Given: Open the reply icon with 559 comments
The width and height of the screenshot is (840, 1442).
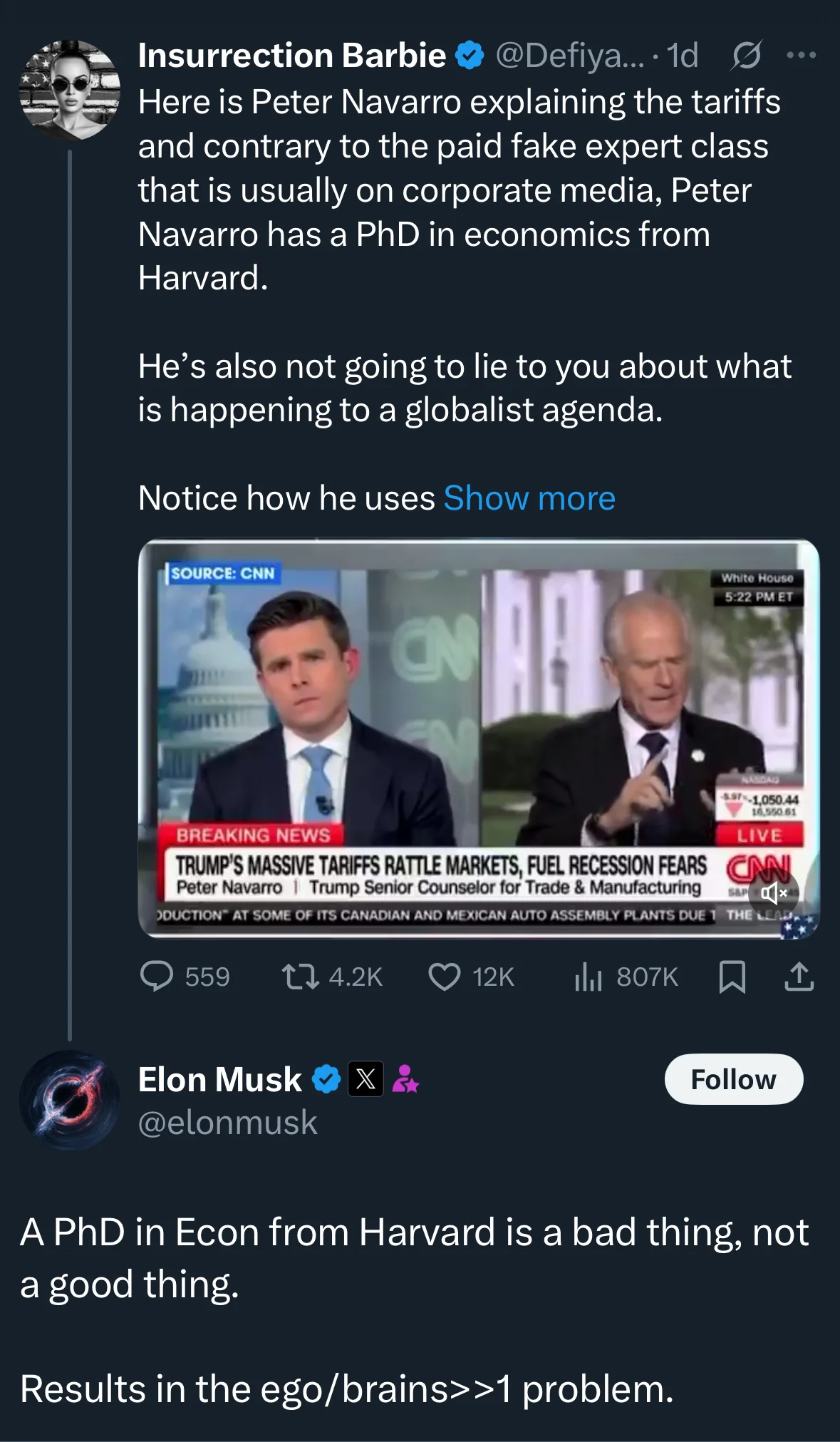Looking at the screenshot, I should (157, 976).
